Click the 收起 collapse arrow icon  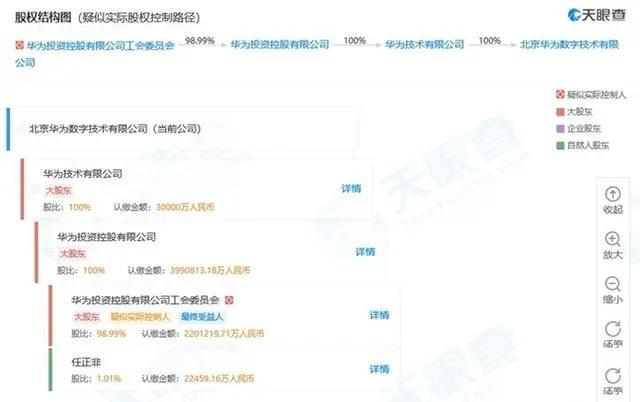click(613, 194)
